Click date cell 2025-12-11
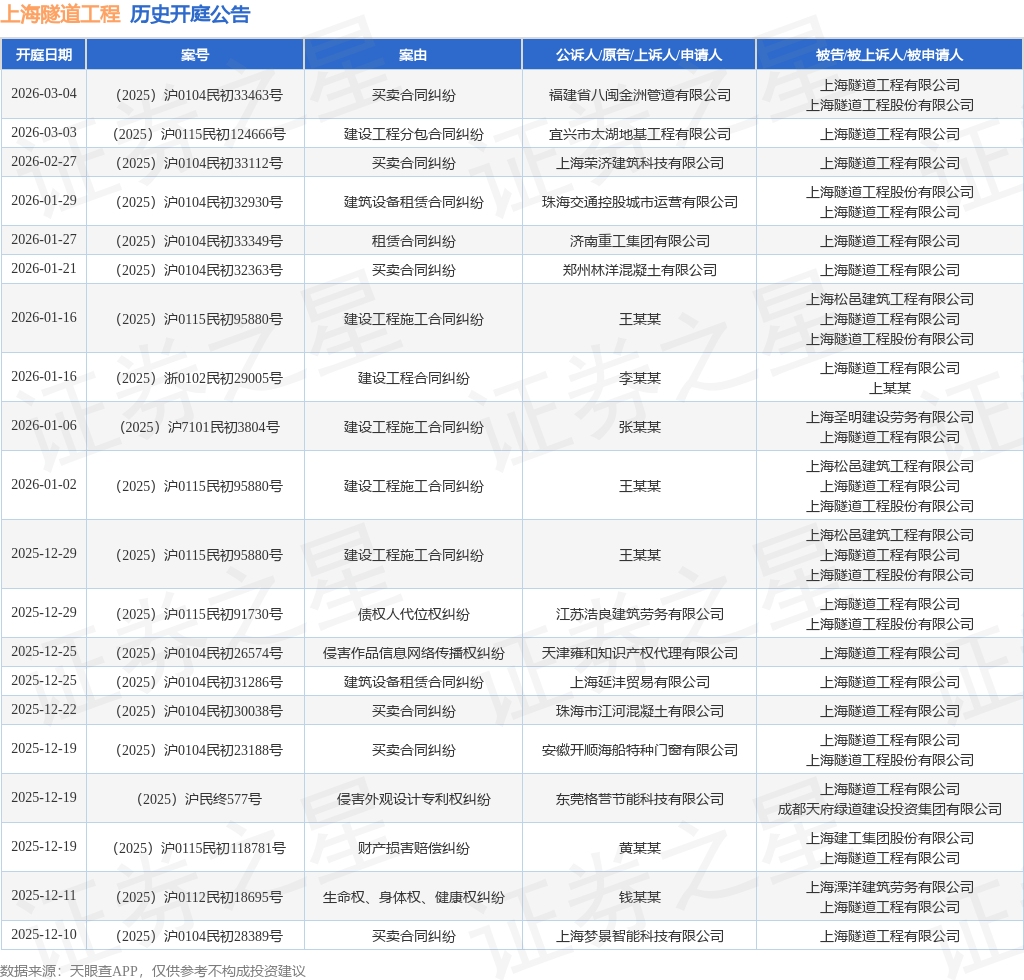 point(44,895)
